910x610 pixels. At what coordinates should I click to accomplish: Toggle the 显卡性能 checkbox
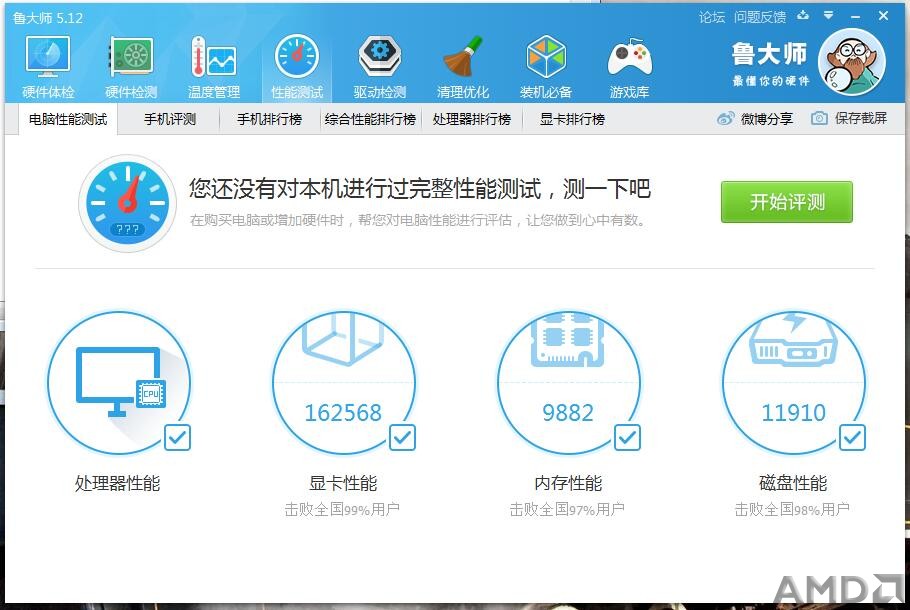(402, 438)
